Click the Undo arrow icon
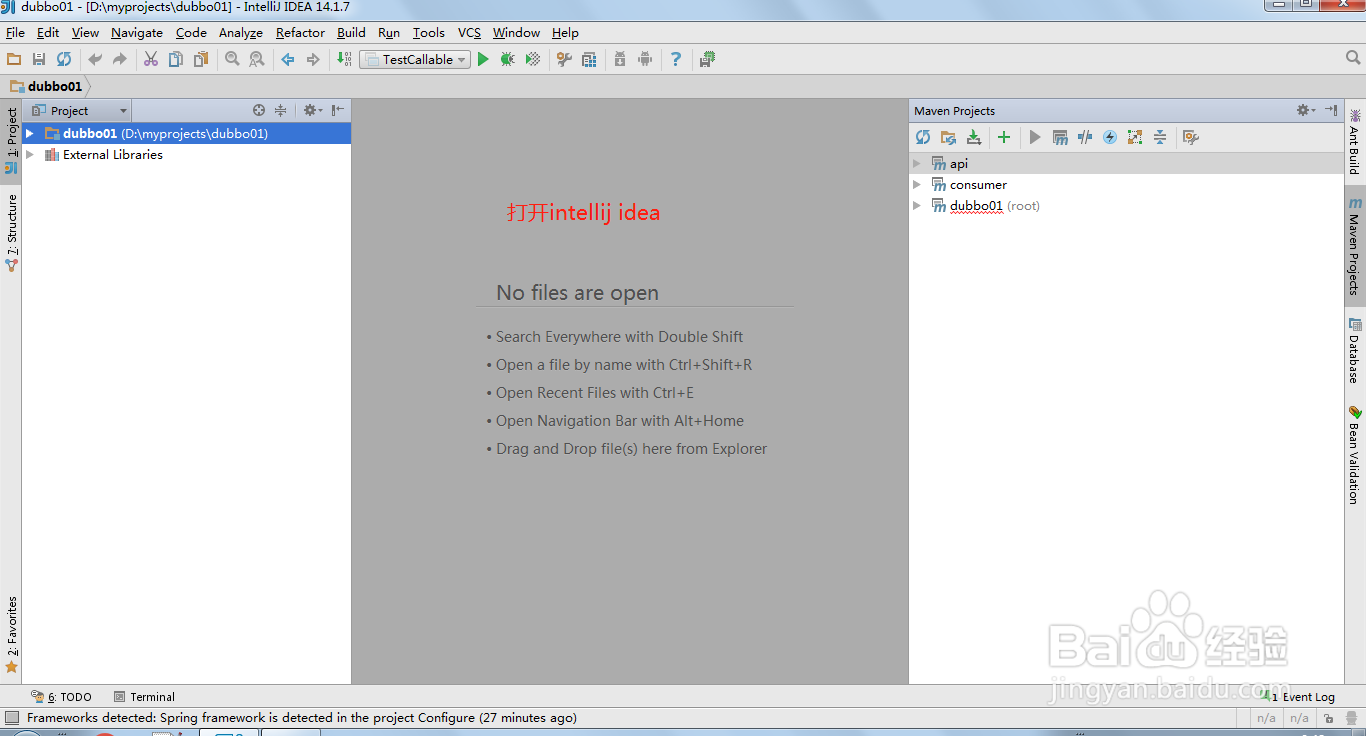The image size is (1366, 736). pos(95,59)
